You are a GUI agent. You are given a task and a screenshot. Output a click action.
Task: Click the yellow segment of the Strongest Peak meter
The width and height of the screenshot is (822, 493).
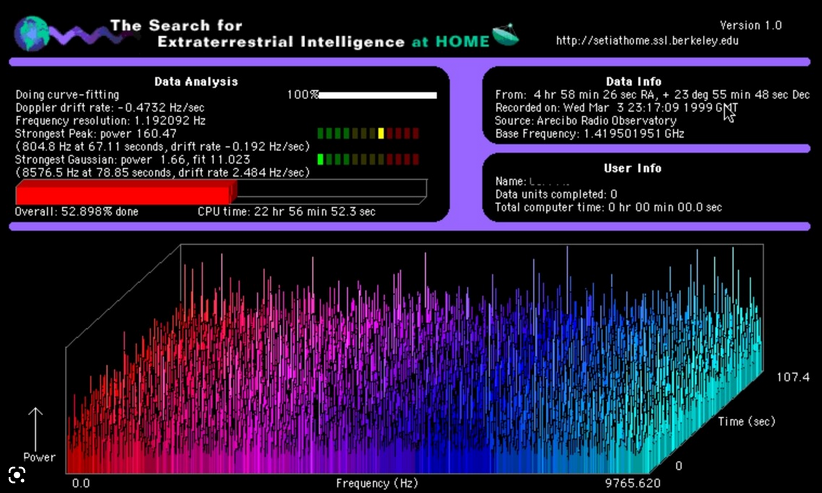[381, 133]
